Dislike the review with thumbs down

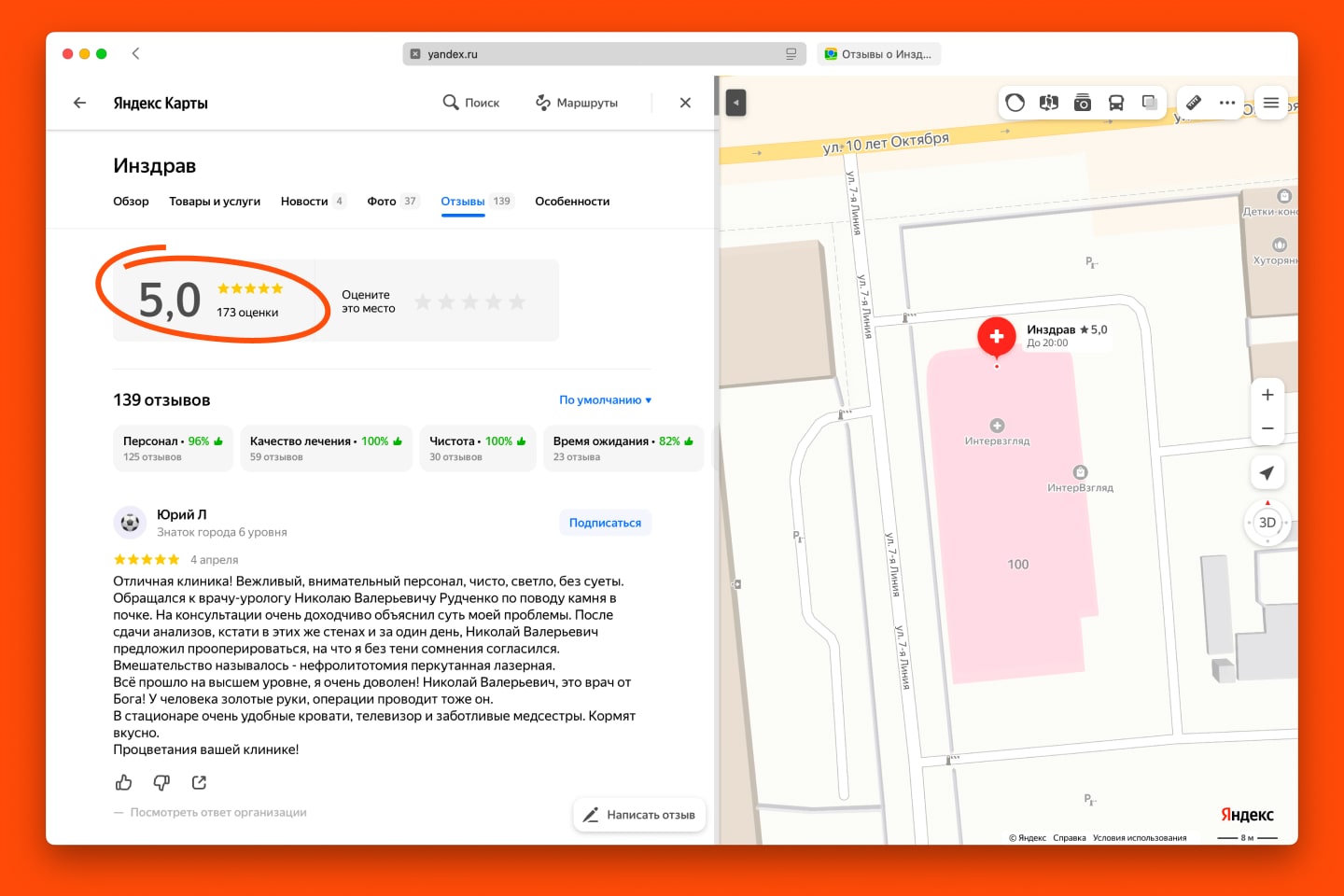[x=161, y=782]
